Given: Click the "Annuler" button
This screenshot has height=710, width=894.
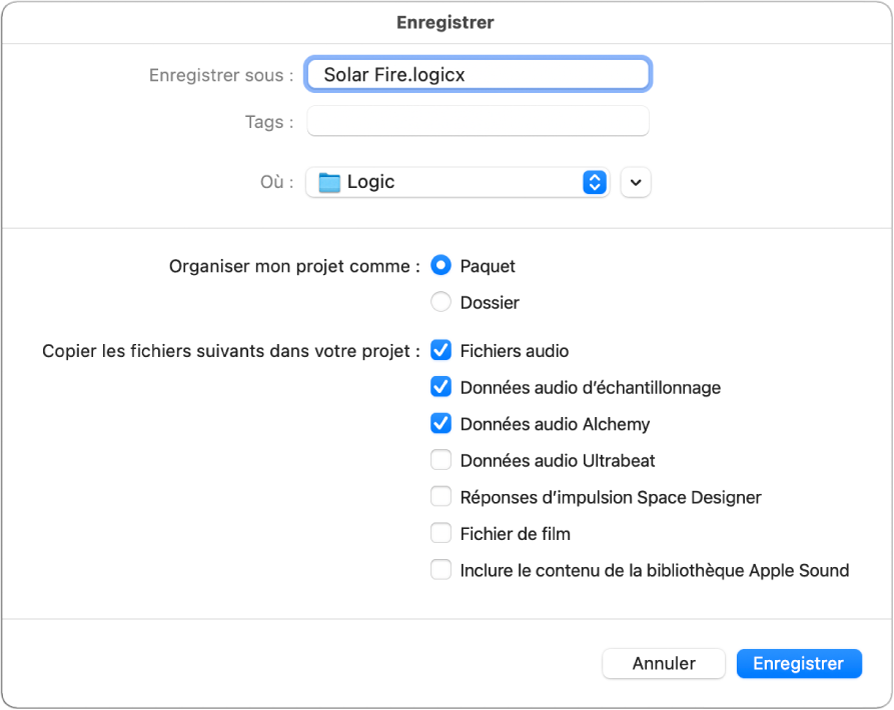Looking at the screenshot, I should coord(663,663).
